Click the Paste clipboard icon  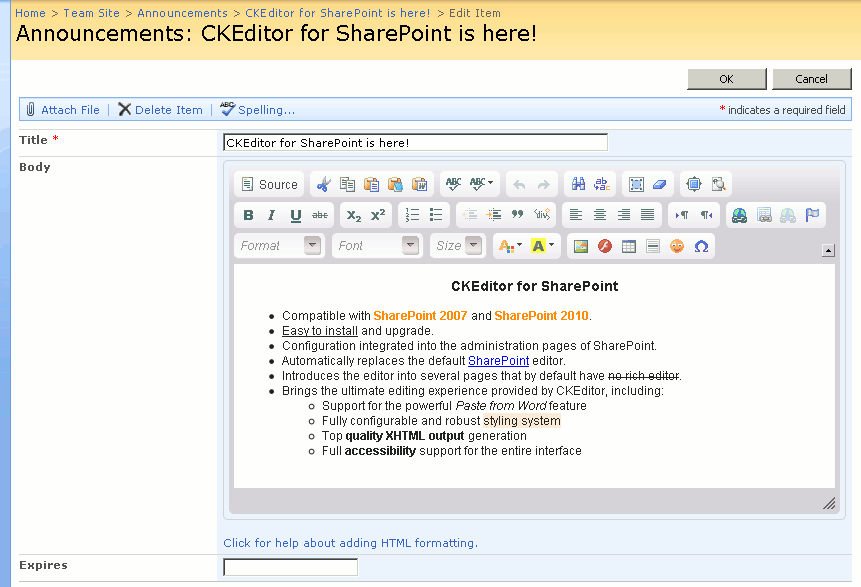click(x=371, y=185)
